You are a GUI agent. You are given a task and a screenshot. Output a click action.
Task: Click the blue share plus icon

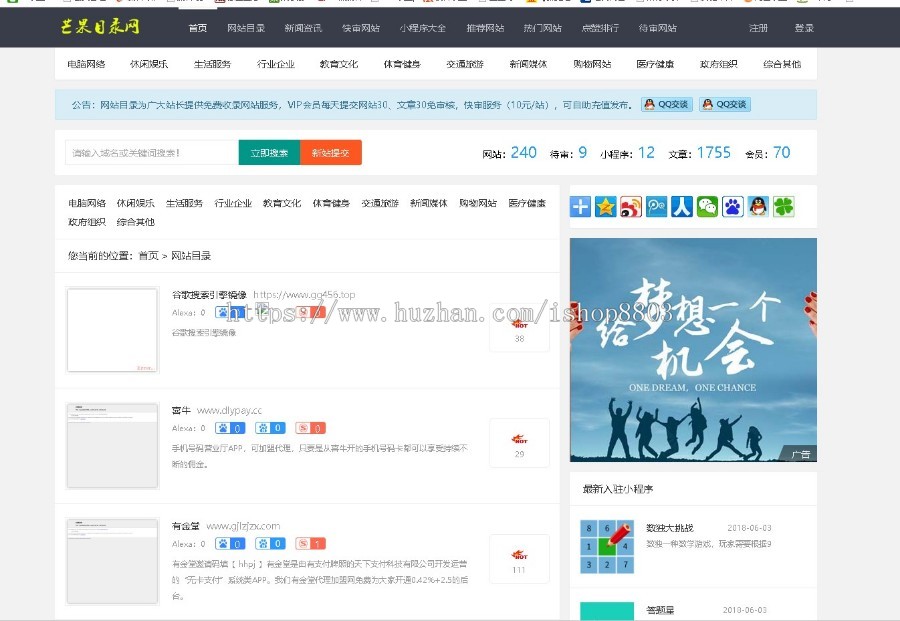click(x=578, y=207)
